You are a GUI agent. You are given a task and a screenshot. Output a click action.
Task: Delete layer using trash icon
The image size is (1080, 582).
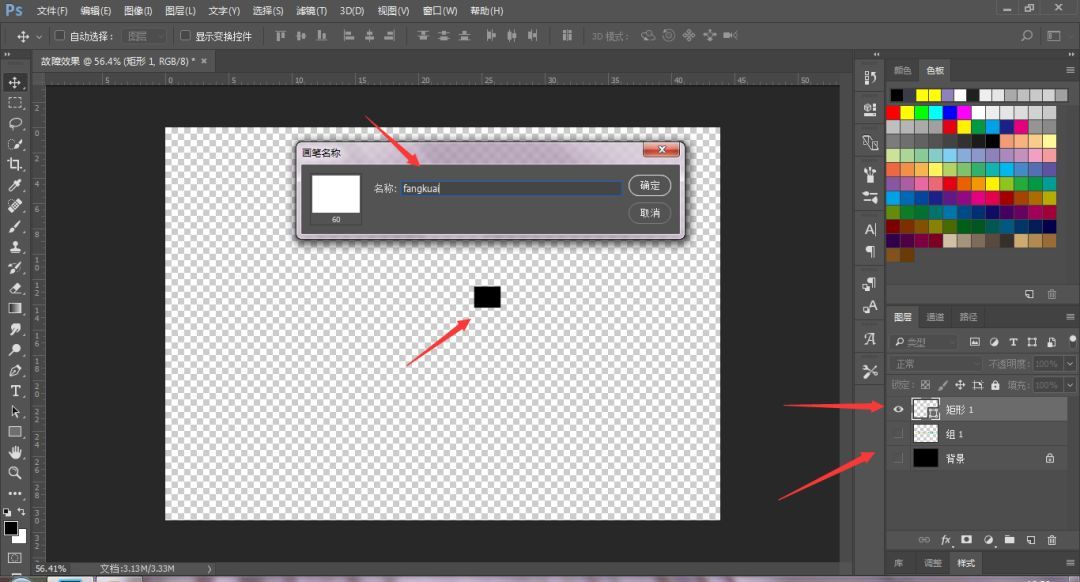click(1051, 540)
